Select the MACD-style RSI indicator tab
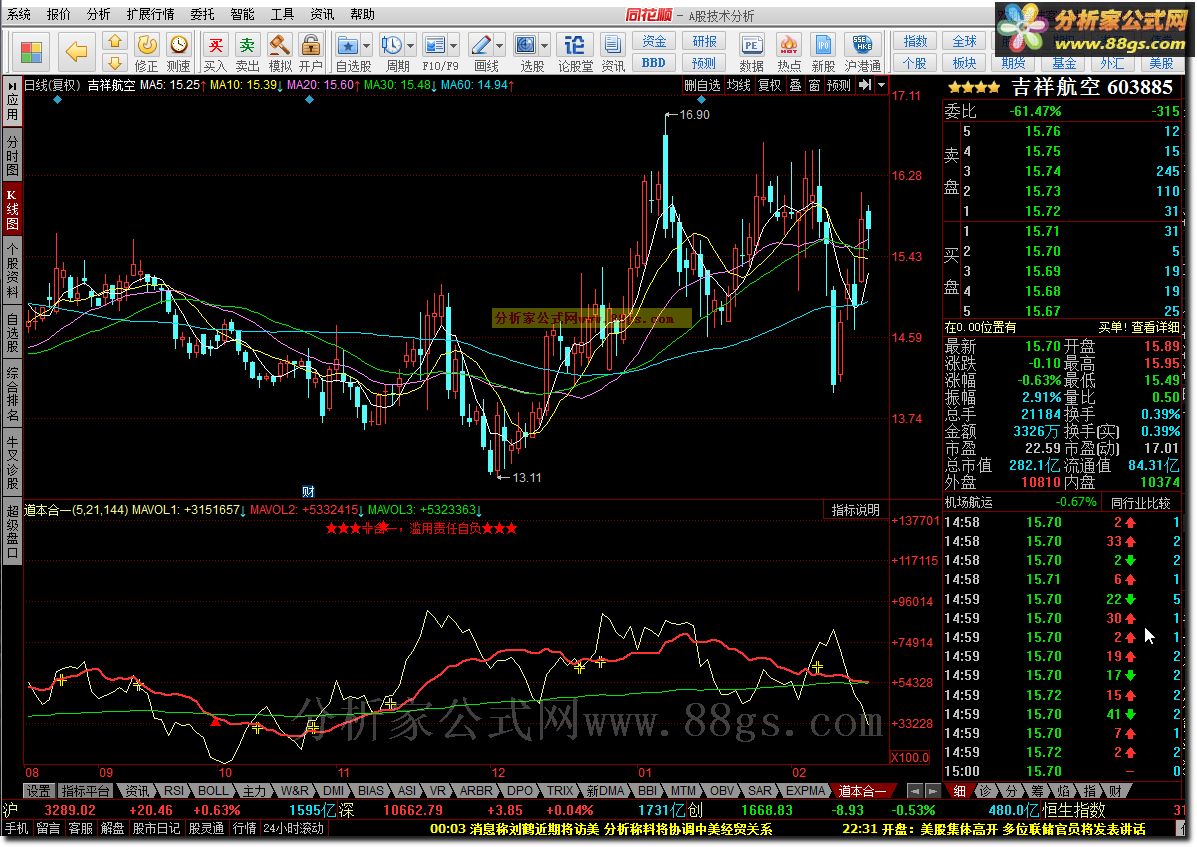This screenshot has height=847, width=1197. coord(174,791)
